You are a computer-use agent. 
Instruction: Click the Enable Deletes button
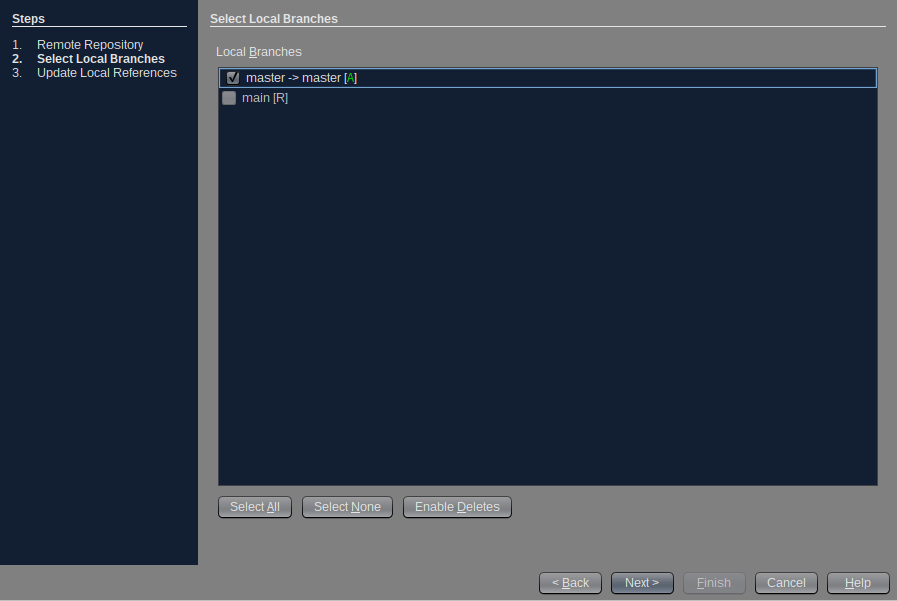(457, 507)
